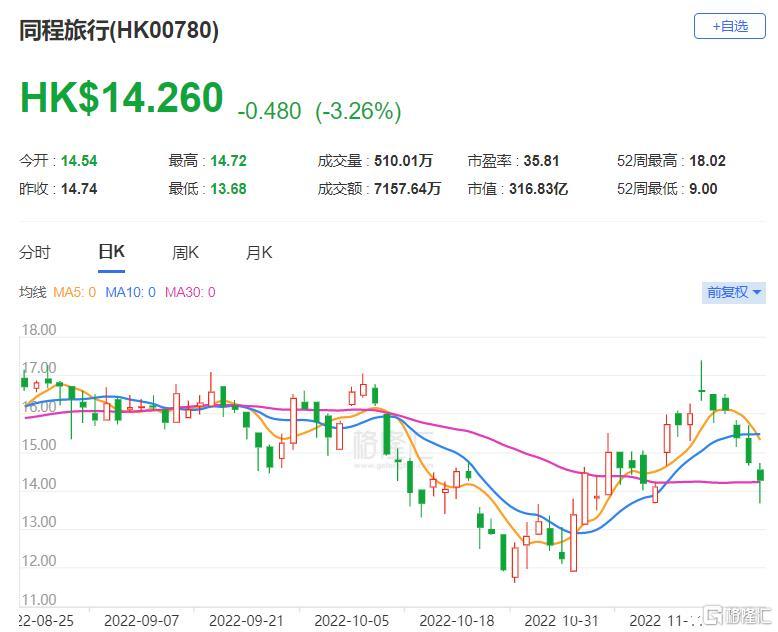Click the 市值 value 316.83亿
This screenshot has height=632, width=778.
tap(538, 189)
